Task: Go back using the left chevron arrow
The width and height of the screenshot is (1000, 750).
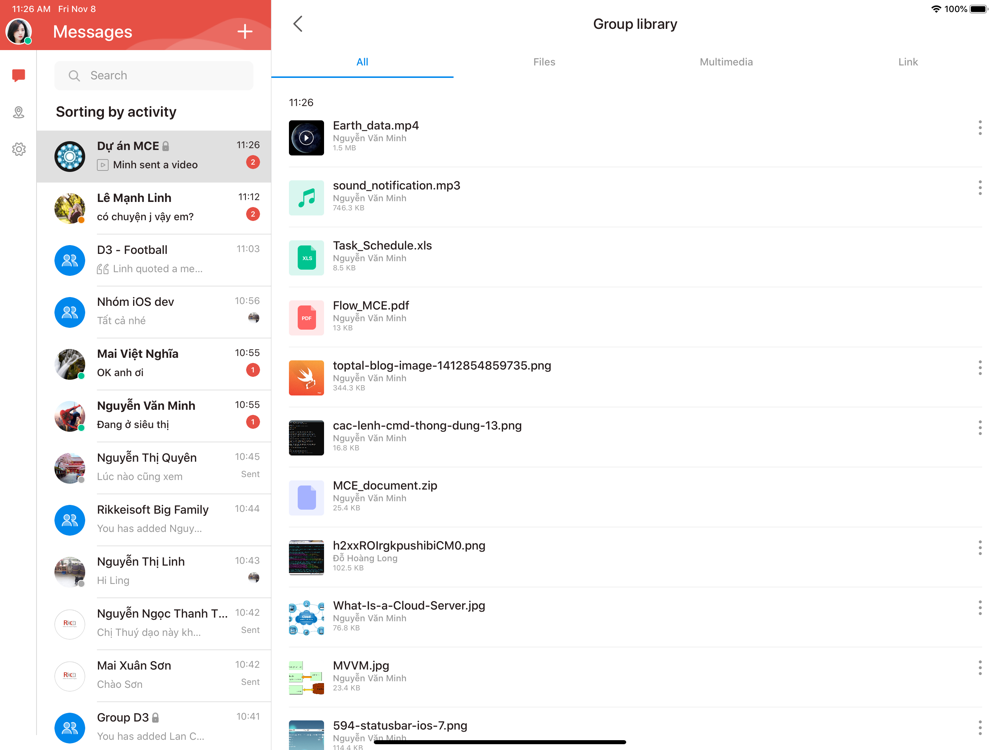Action: [x=298, y=24]
